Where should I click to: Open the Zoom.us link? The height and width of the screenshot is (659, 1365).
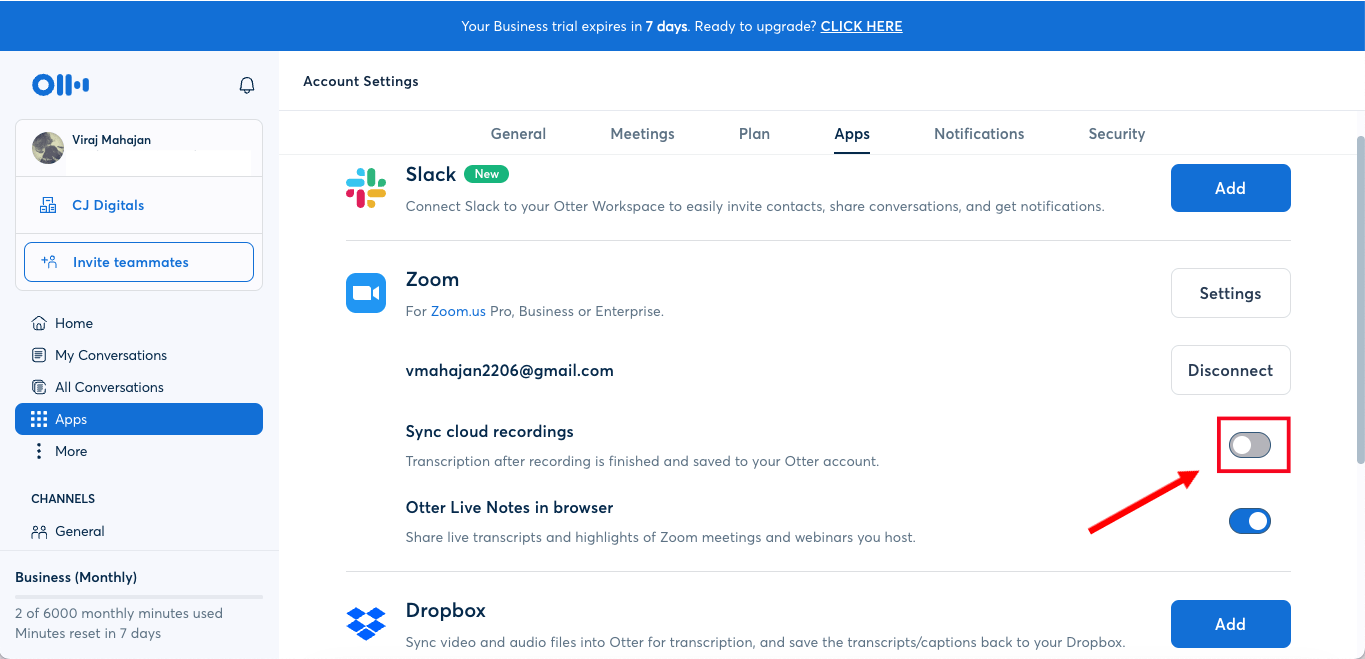click(458, 311)
